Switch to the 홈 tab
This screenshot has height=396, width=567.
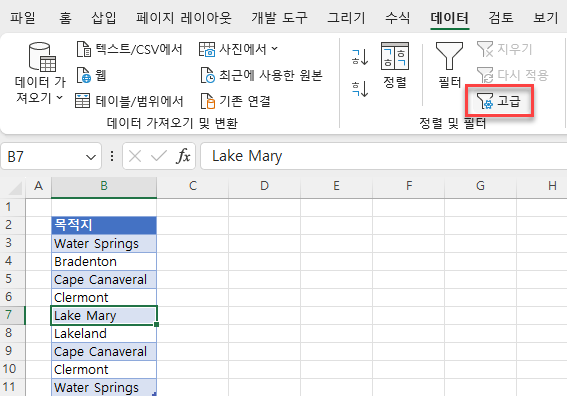click(65, 17)
